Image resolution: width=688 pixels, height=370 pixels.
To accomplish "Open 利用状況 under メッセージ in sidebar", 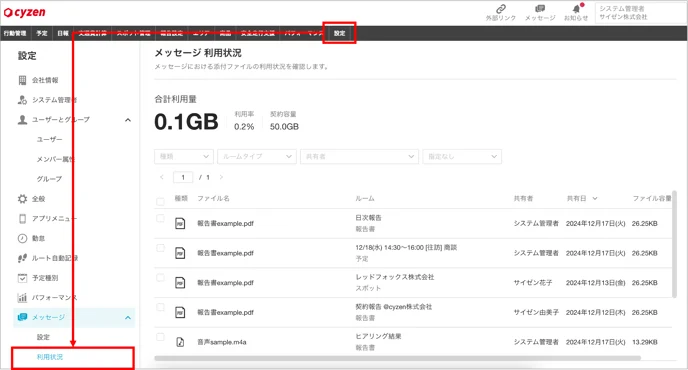I will pos(50,357).
